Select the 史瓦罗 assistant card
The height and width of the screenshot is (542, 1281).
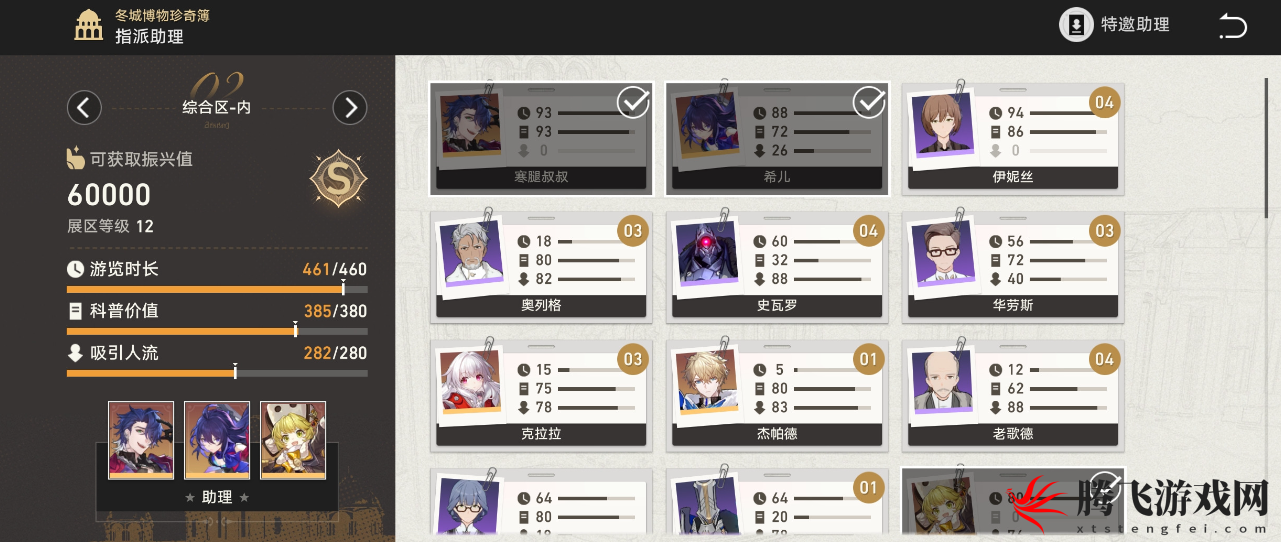coord(777,265)
